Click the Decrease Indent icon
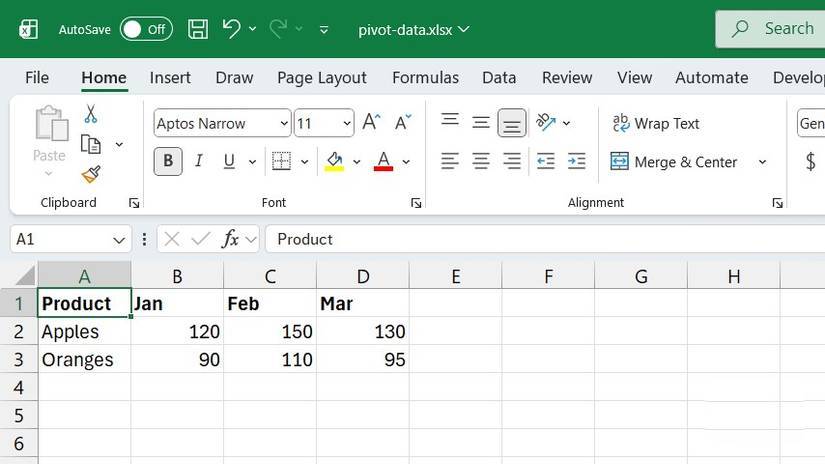 (x=546, y=161)
